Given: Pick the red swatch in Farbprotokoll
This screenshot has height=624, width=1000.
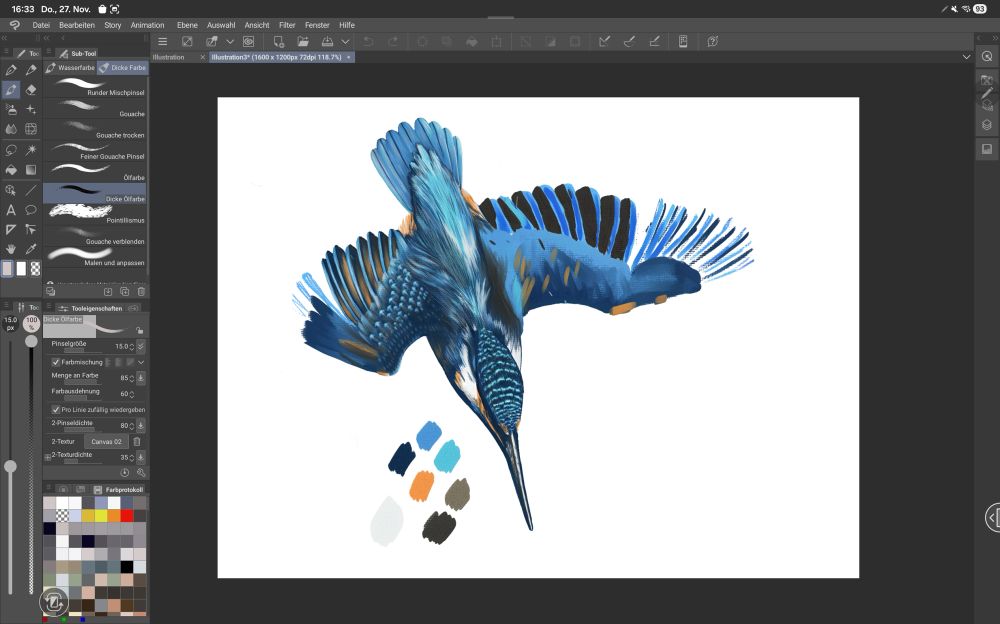Looking at the screenshot, I should click(x=127, y=516).
